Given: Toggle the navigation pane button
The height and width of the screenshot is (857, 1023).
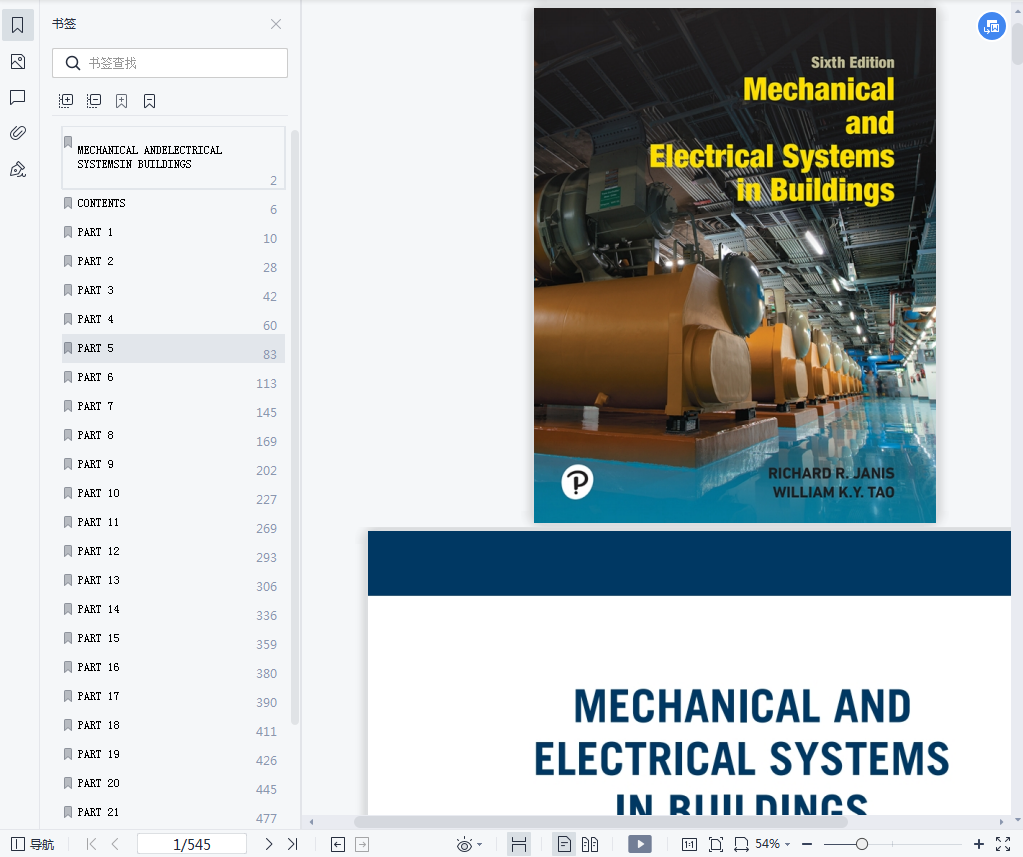Looking at the screenshot, I should tap(32, 845).
